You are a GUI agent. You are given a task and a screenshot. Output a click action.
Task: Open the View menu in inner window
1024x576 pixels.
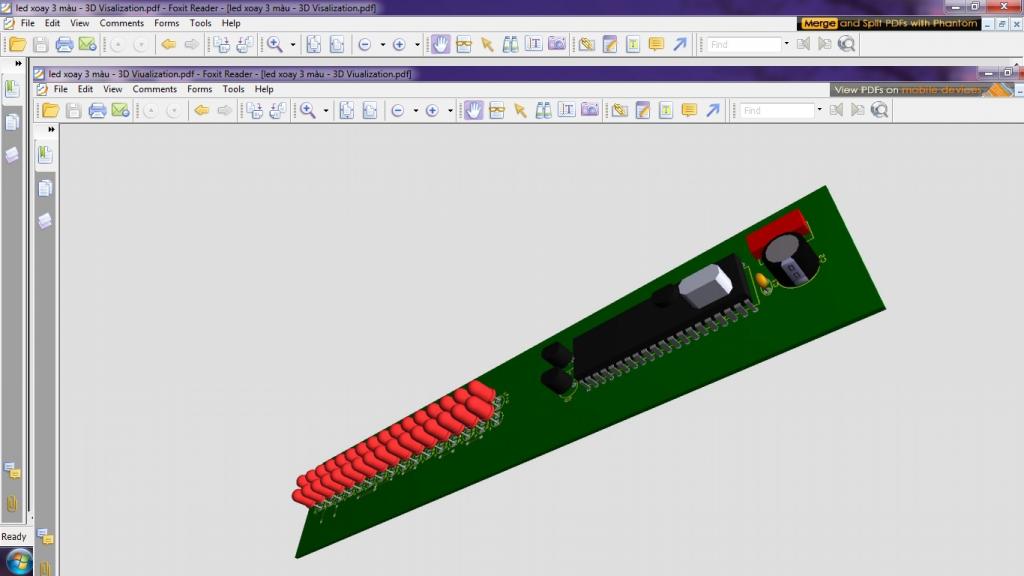[112, 89]
